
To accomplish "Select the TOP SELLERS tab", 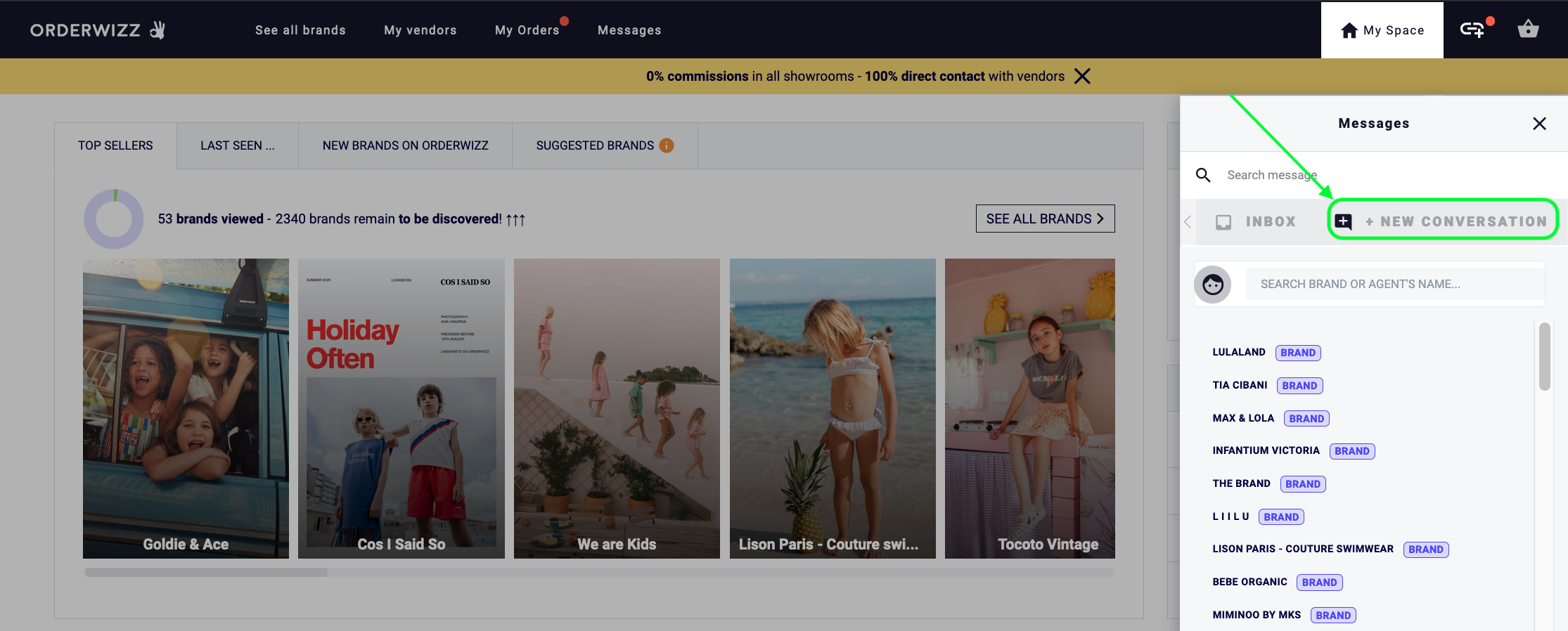I will point(115,145).
